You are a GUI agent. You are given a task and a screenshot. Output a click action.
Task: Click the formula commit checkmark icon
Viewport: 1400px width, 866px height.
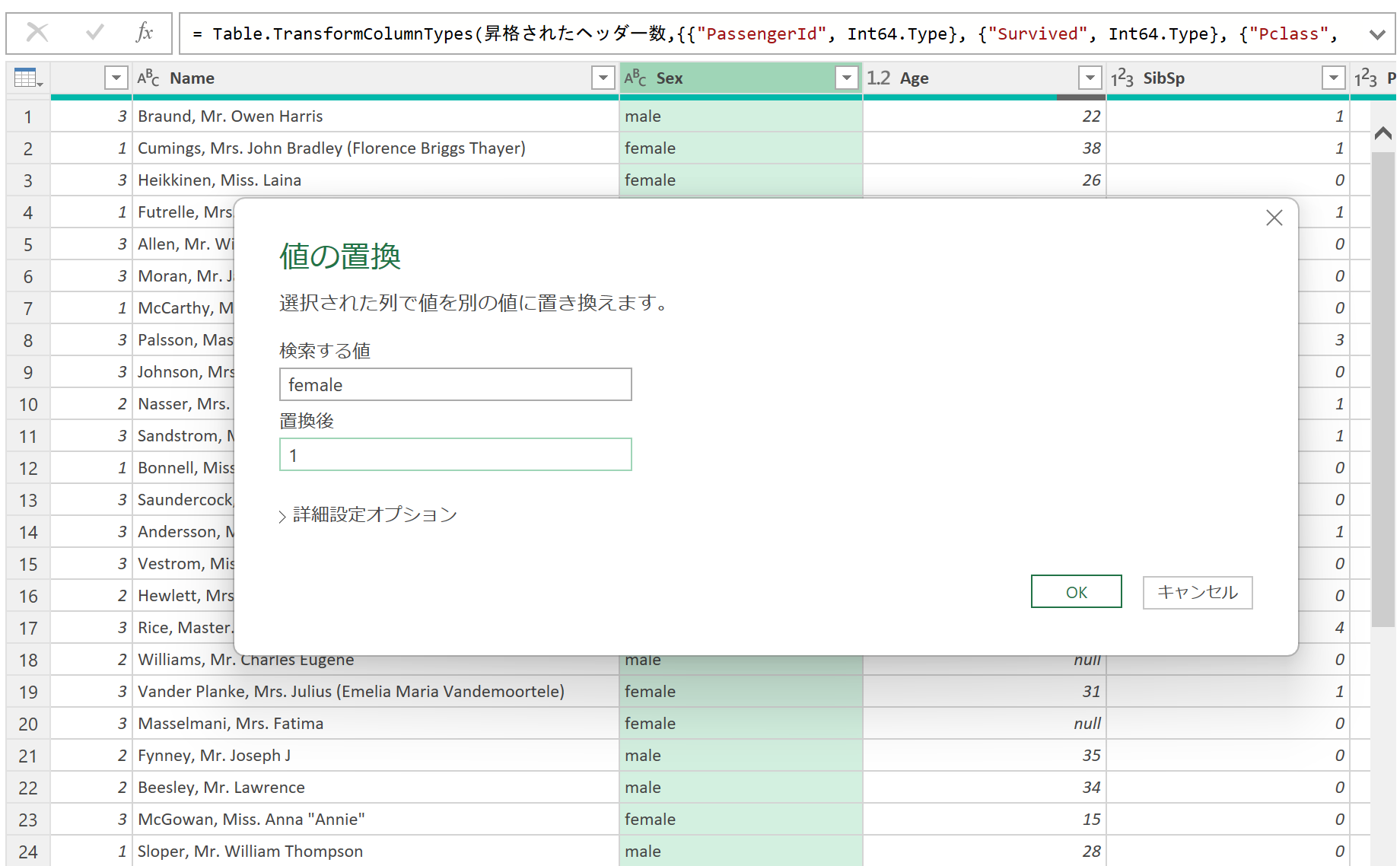tap(93, 33)
